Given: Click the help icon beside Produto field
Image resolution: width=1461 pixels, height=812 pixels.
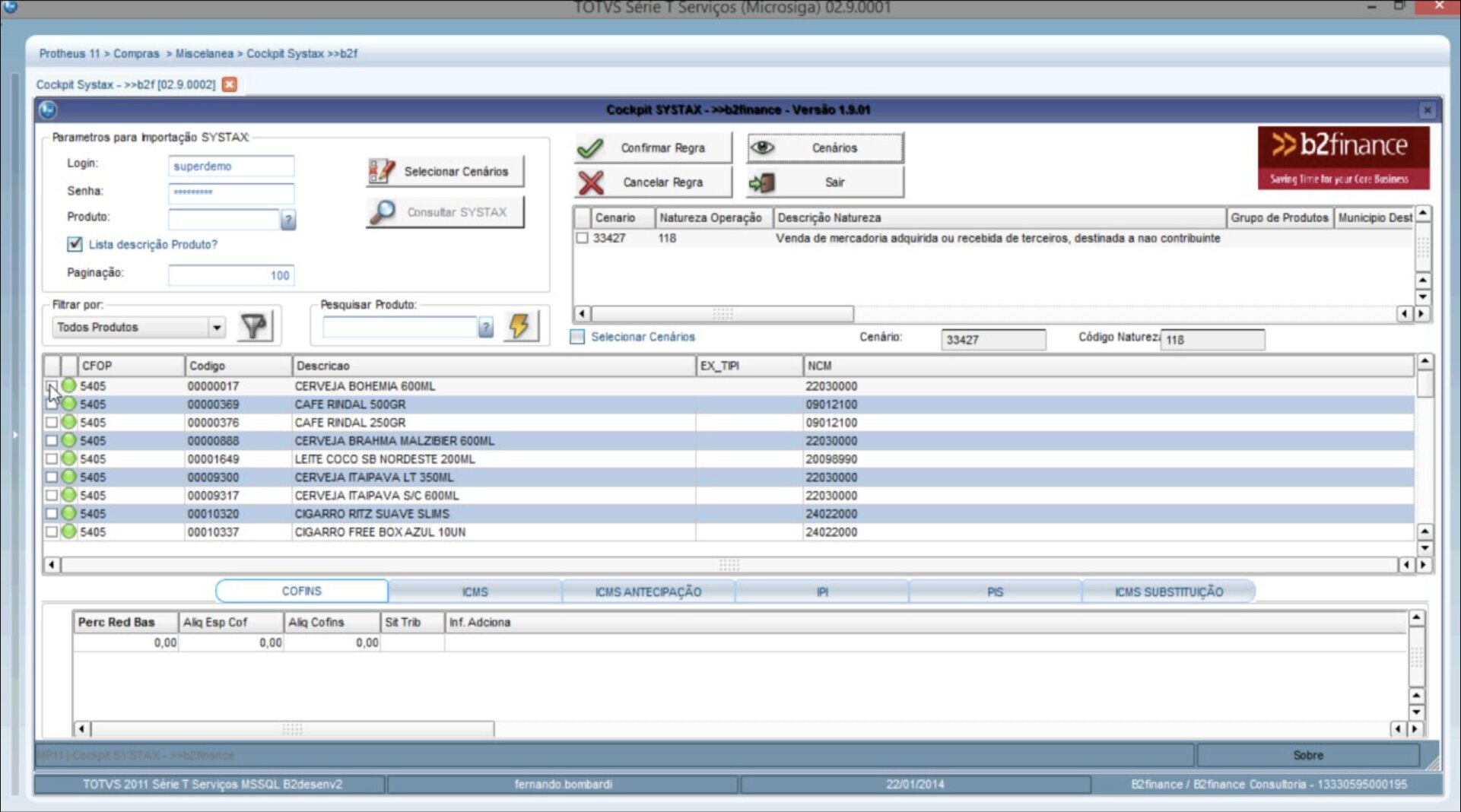Looking at the screenshot, I should (x=288, y=220).
